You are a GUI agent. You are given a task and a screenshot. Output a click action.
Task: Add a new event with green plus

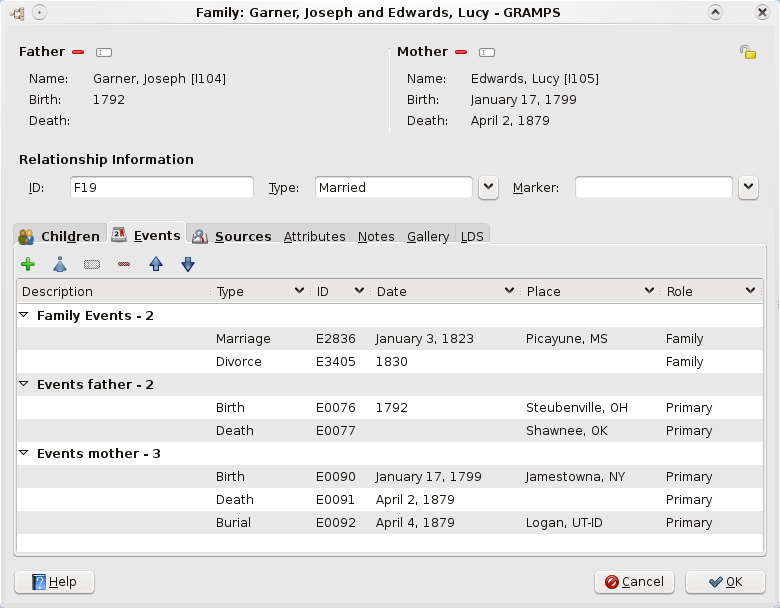(x=28, y=264)
